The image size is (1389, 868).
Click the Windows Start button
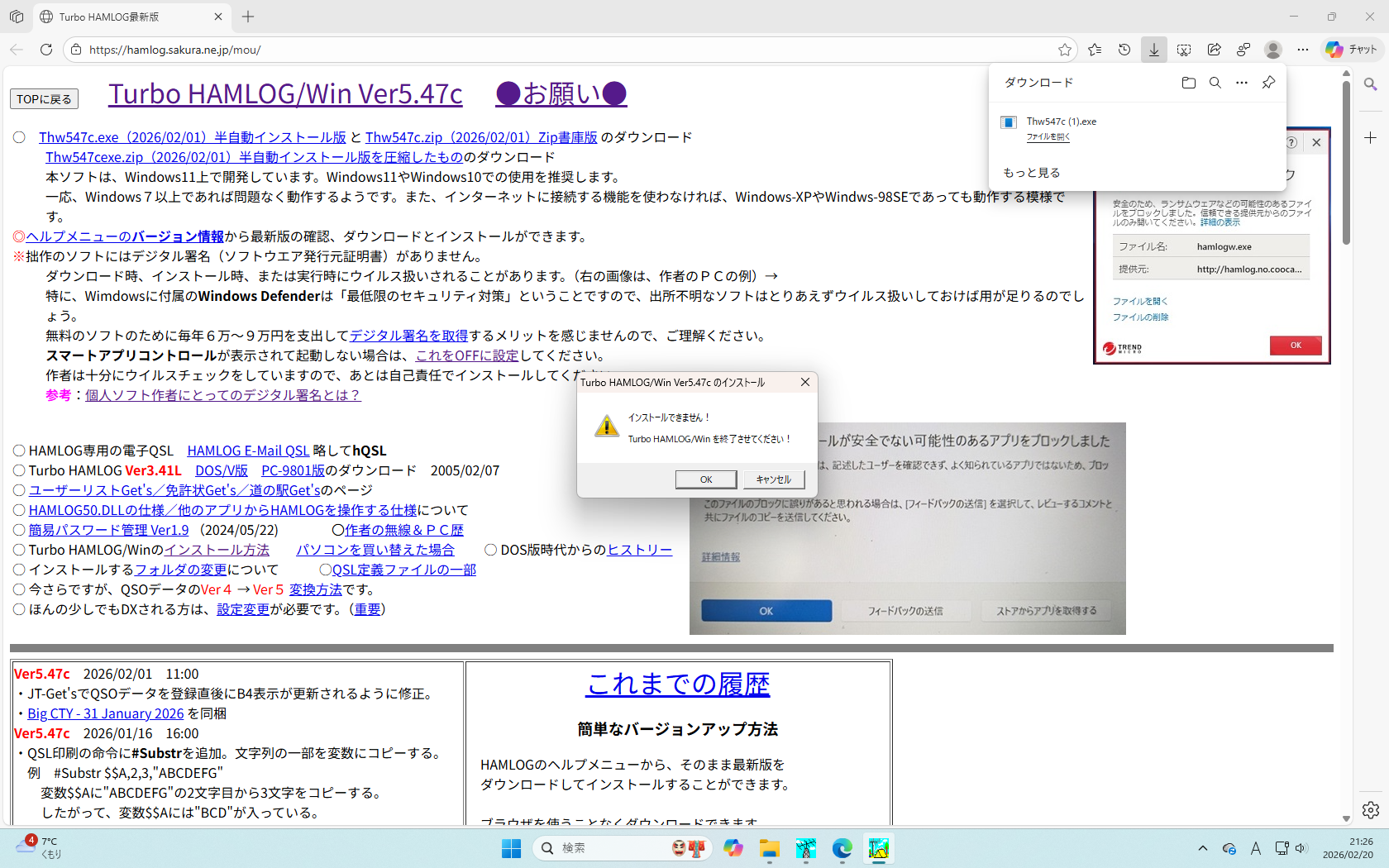tap(512, 848)
